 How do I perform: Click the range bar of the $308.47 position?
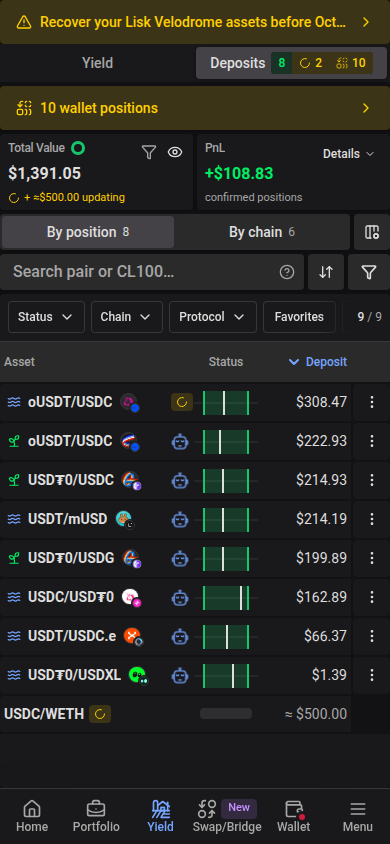pyautogui.click(x=226, y=403)
